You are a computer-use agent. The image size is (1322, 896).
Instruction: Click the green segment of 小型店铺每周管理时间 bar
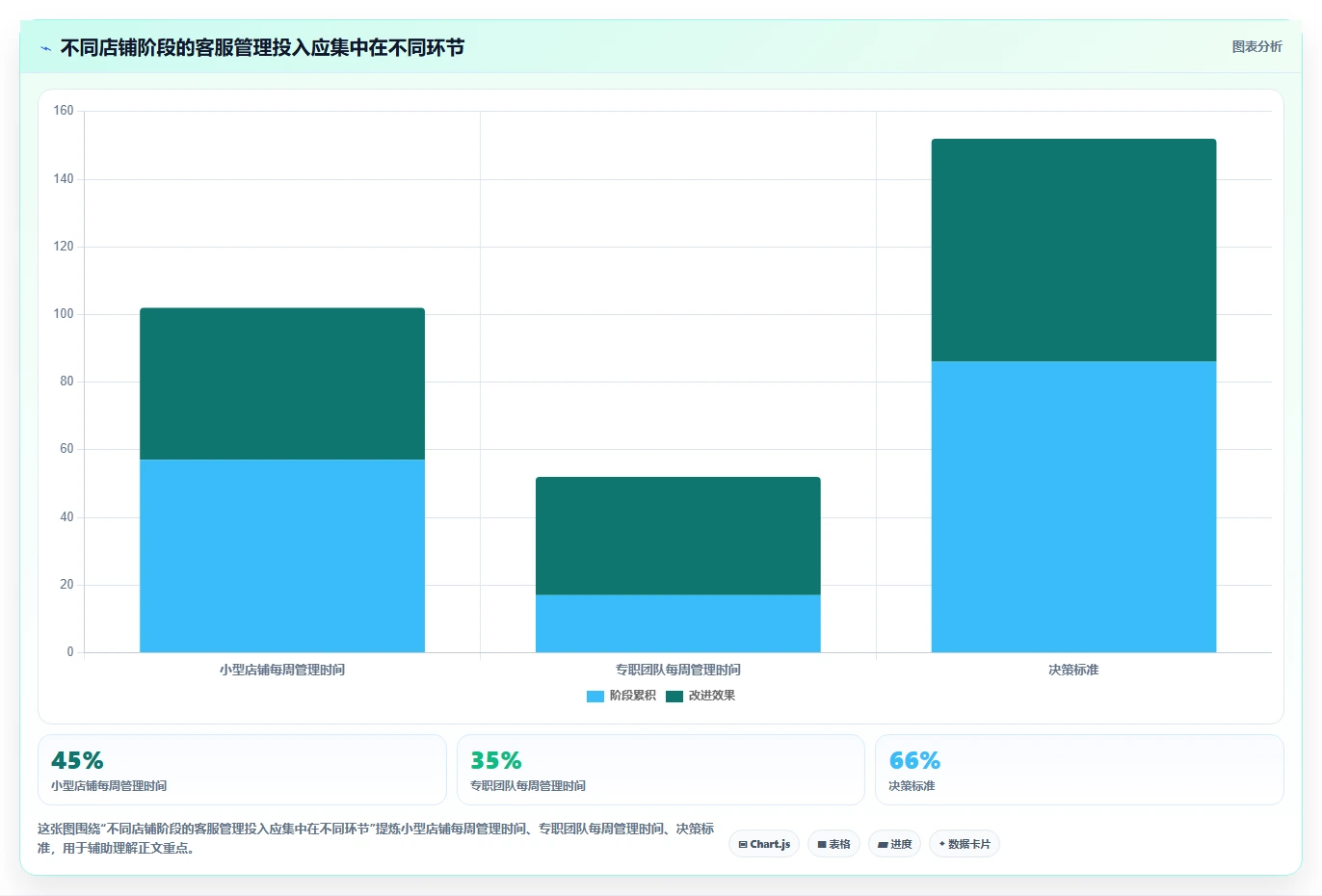[282, 383]
